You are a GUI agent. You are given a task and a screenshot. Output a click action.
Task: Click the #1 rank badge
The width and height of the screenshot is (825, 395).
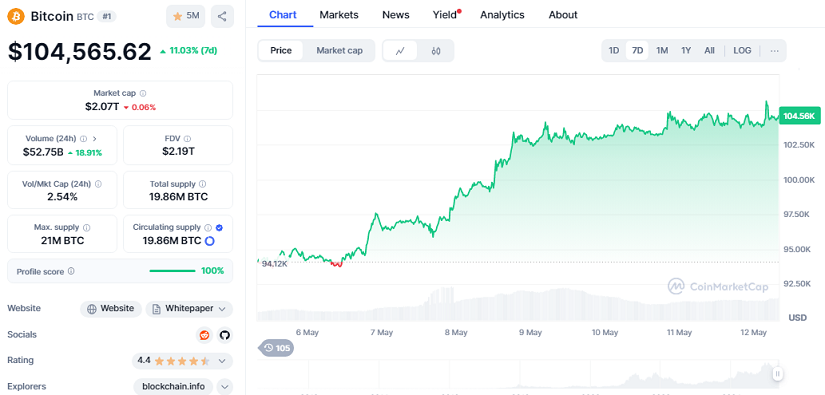click(x=107, y=16)
